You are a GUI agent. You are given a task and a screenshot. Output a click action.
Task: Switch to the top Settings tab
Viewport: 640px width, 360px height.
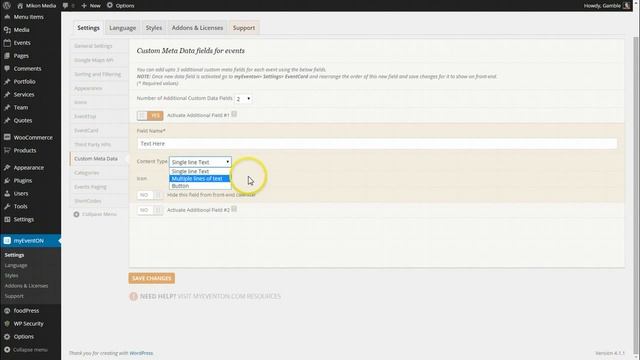[x=88, y=28]
